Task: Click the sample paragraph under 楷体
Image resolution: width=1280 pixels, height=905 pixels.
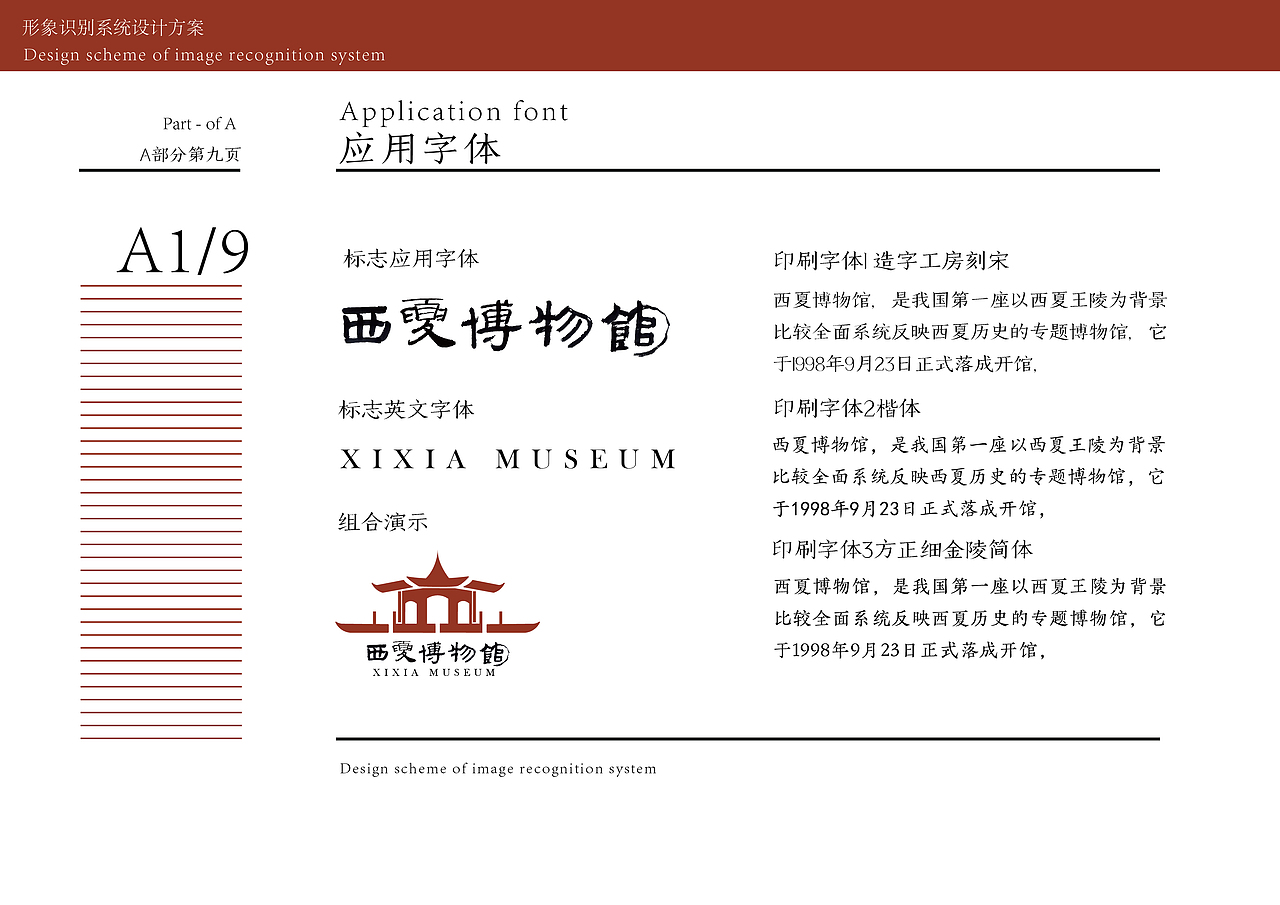Action: point(969,477)
